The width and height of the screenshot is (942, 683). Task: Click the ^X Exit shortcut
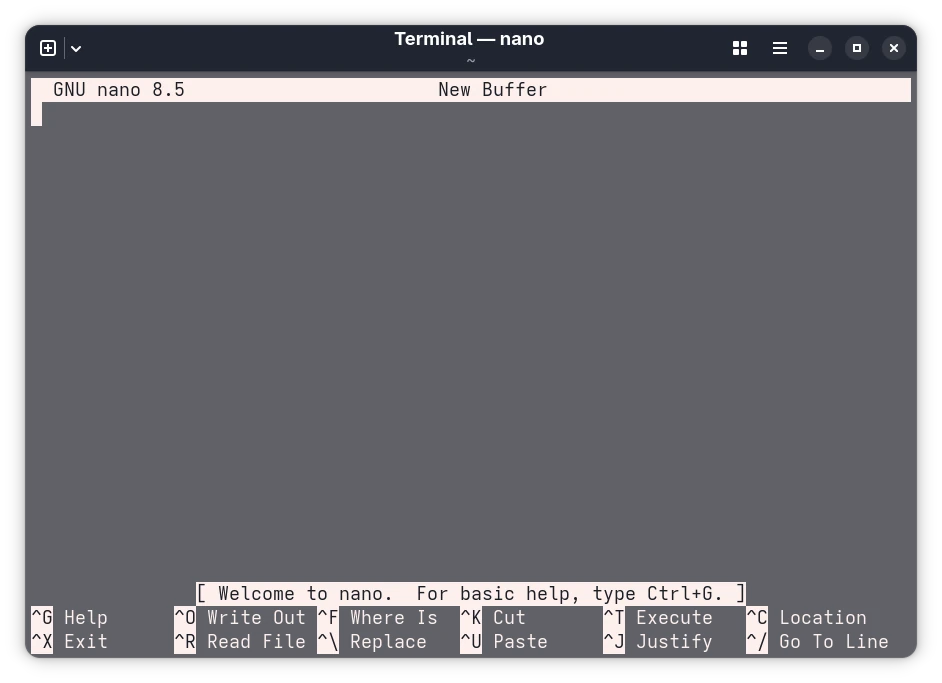pyautogui.click(x=70, y=642)
